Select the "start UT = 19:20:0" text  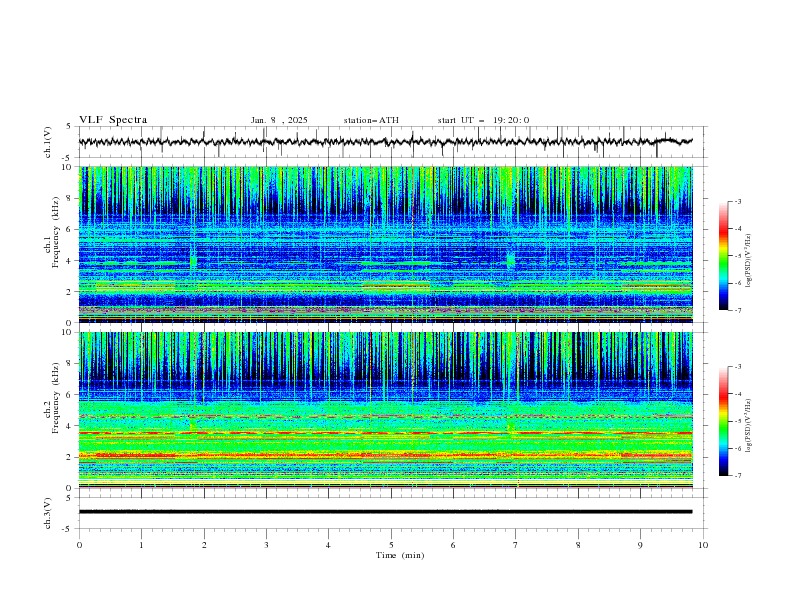click(x=483, y=120)
